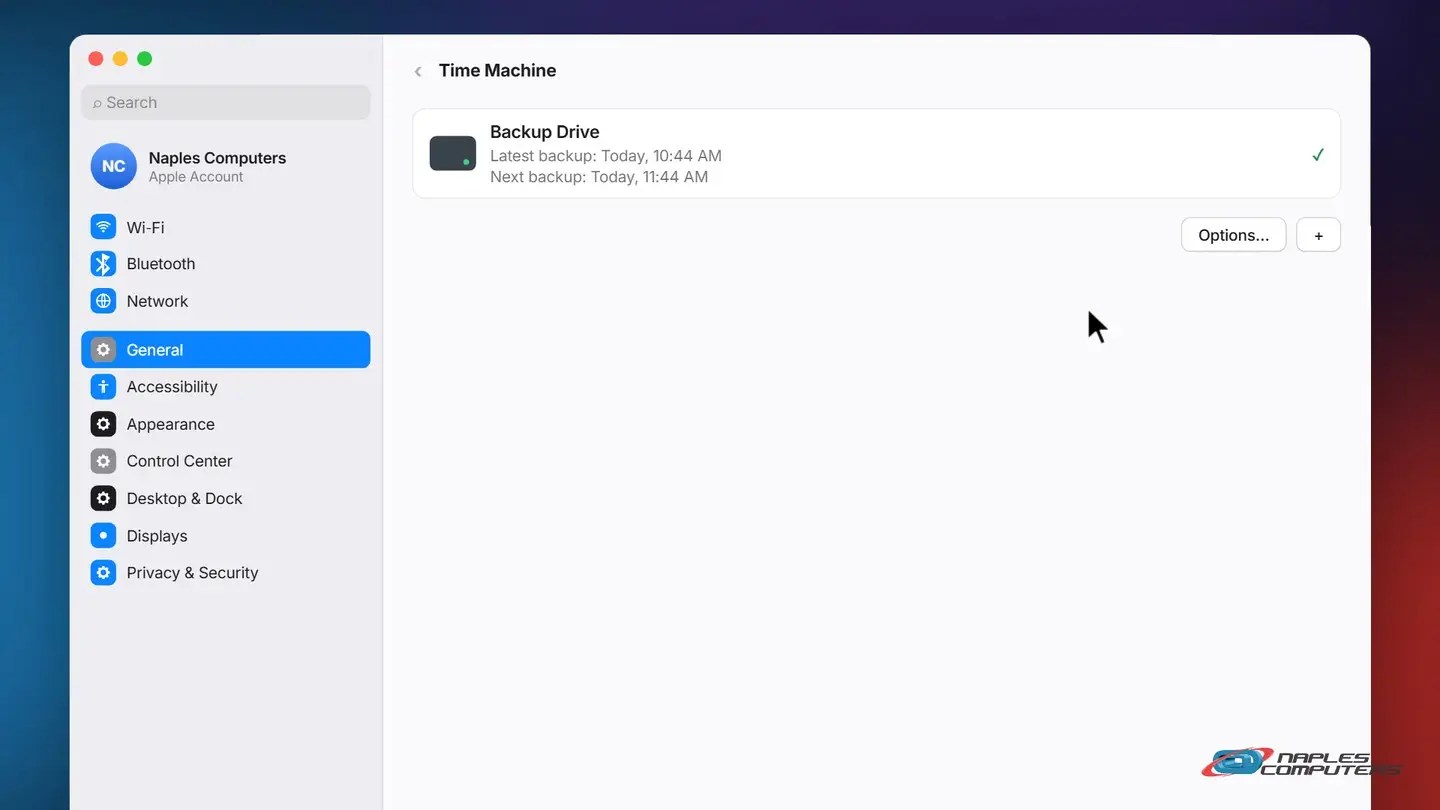Screen dimensions: 1440x810
Task: Open Control Center settings label
Action: (179, 461)
